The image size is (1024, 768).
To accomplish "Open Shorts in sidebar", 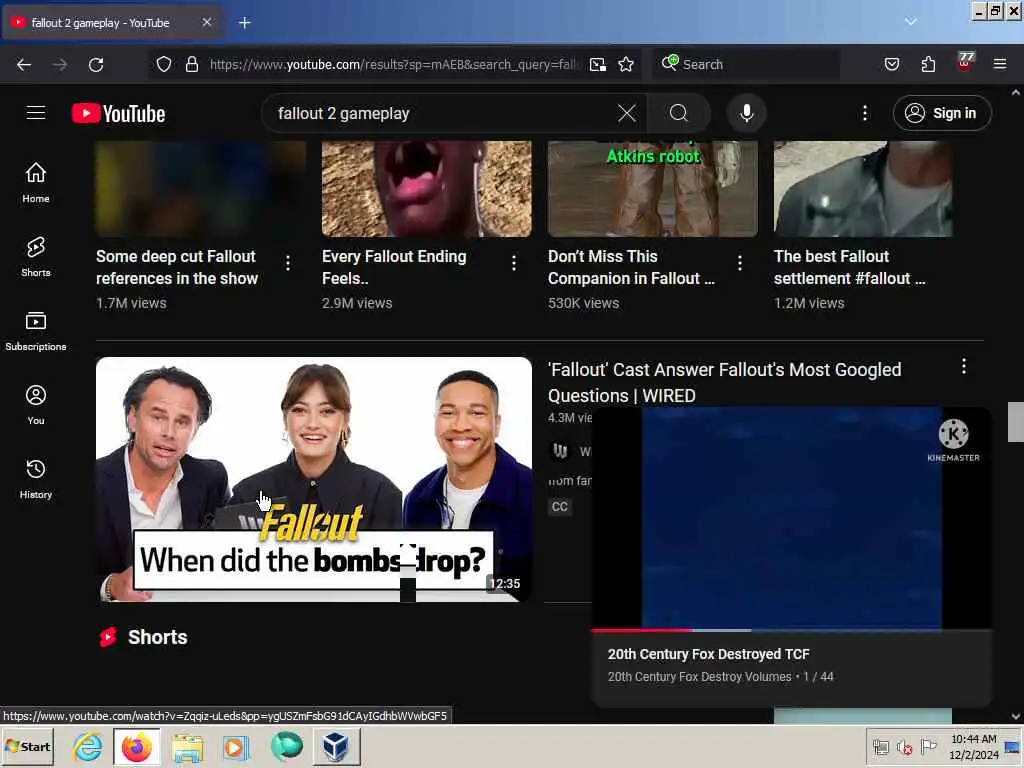I will (x=36, y=257).
